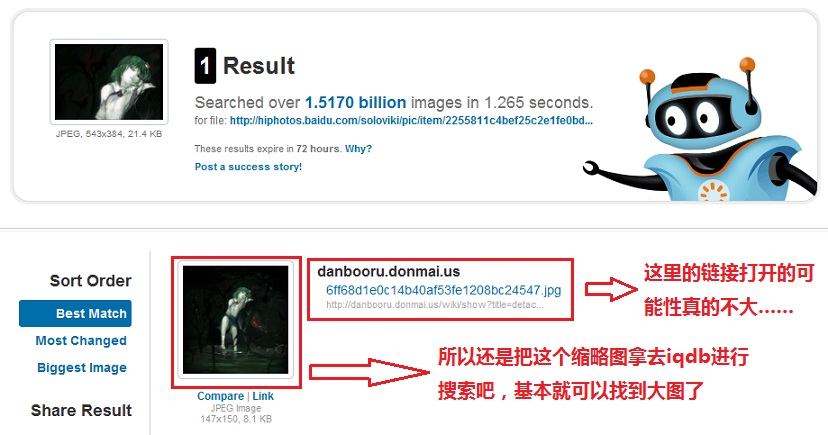Click the gray danbooru wiki/show URL

pos(435,305)
